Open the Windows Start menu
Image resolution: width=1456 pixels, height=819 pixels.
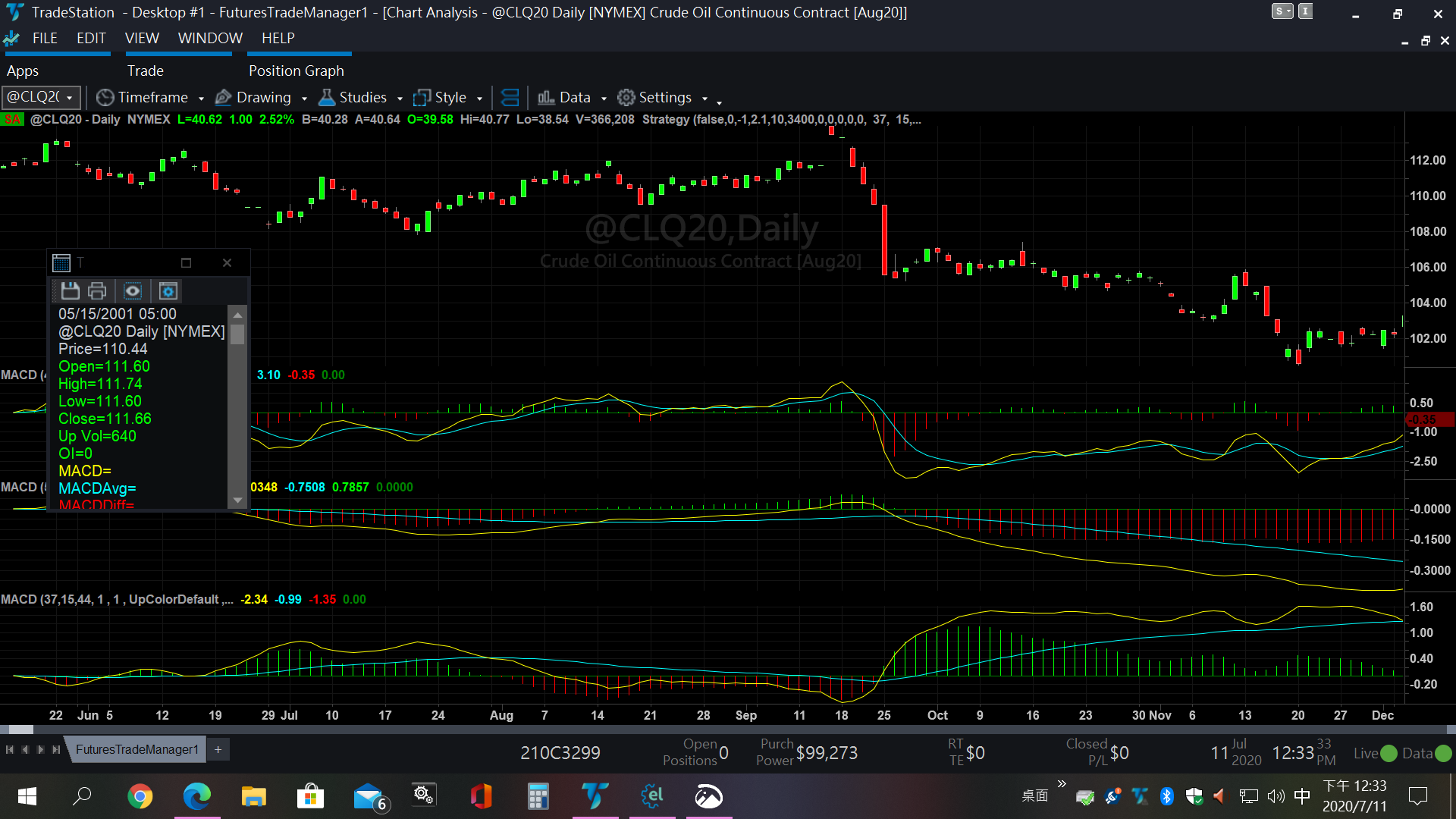27,796
